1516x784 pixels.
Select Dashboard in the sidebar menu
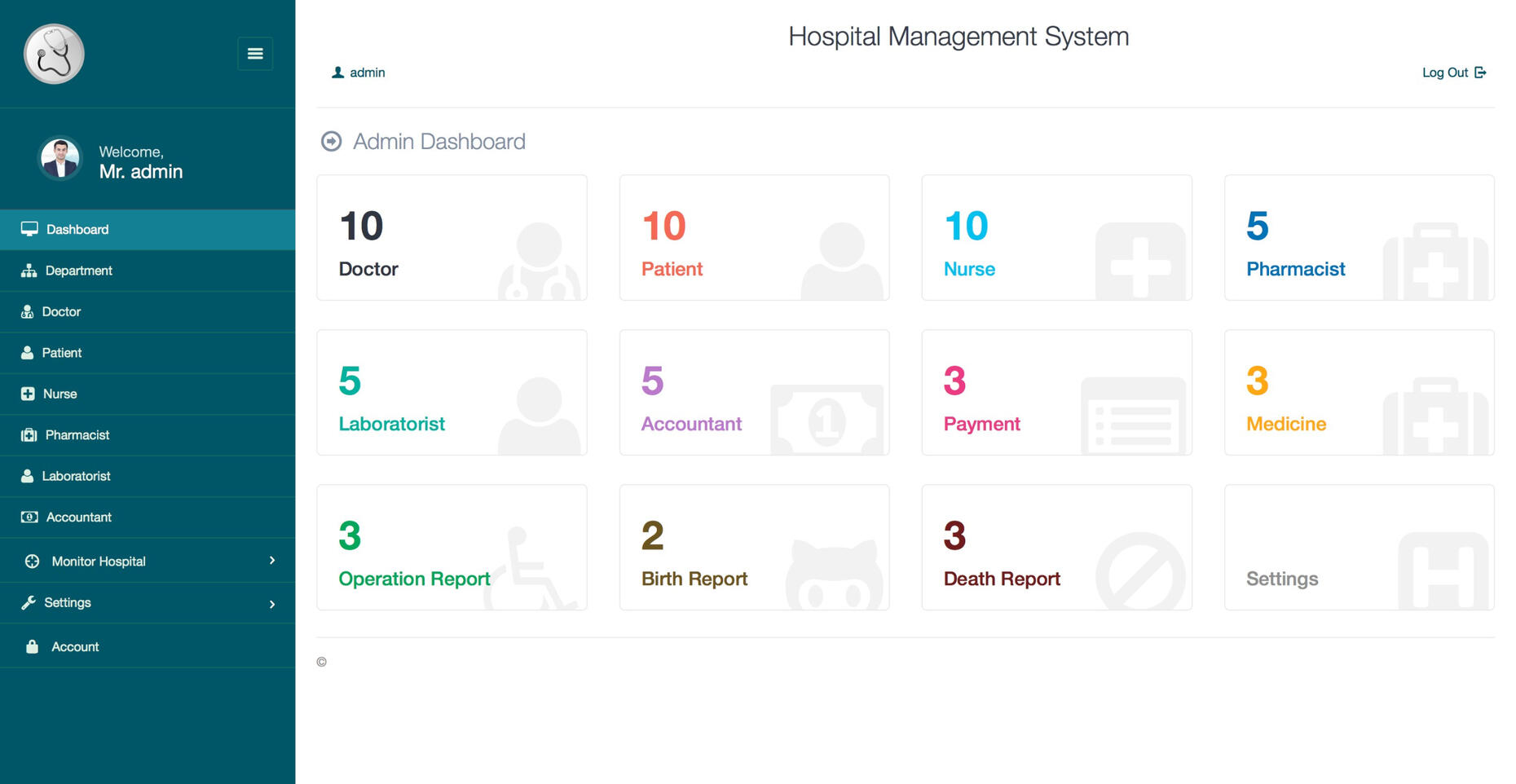click(77, 230)
